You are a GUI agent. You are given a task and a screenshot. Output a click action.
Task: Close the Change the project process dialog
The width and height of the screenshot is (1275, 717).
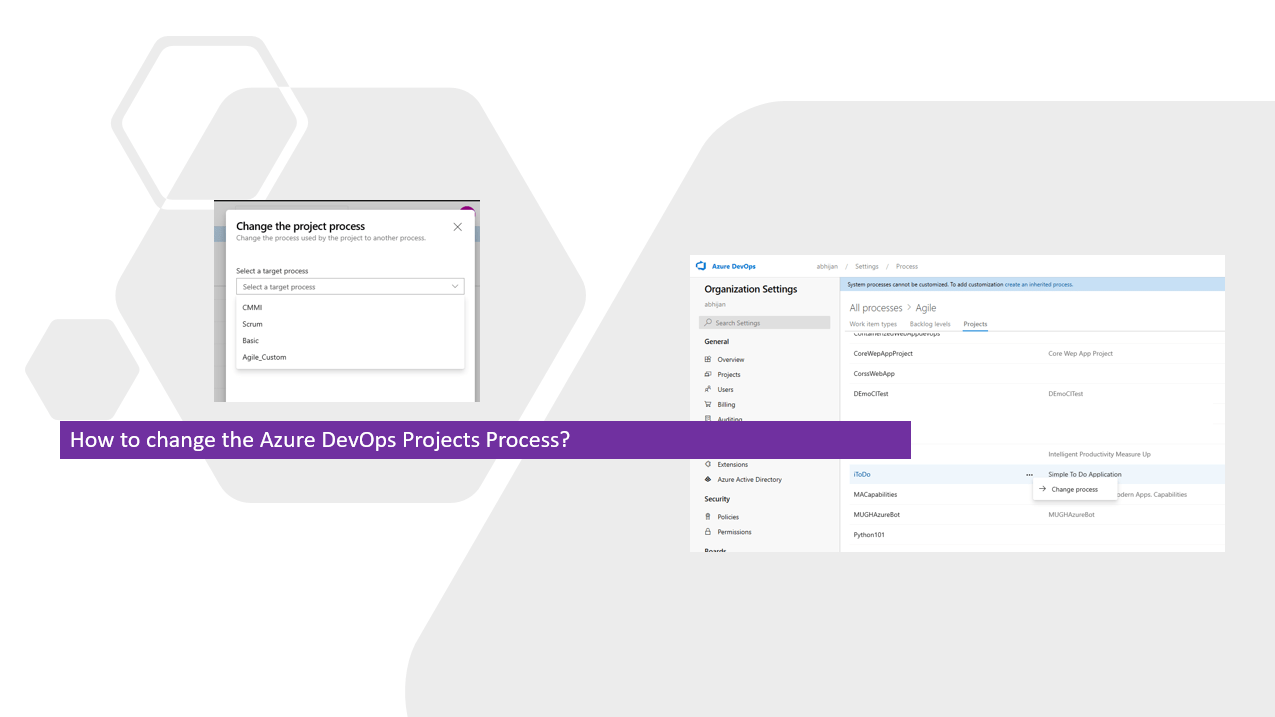click(x=457, y=227)
